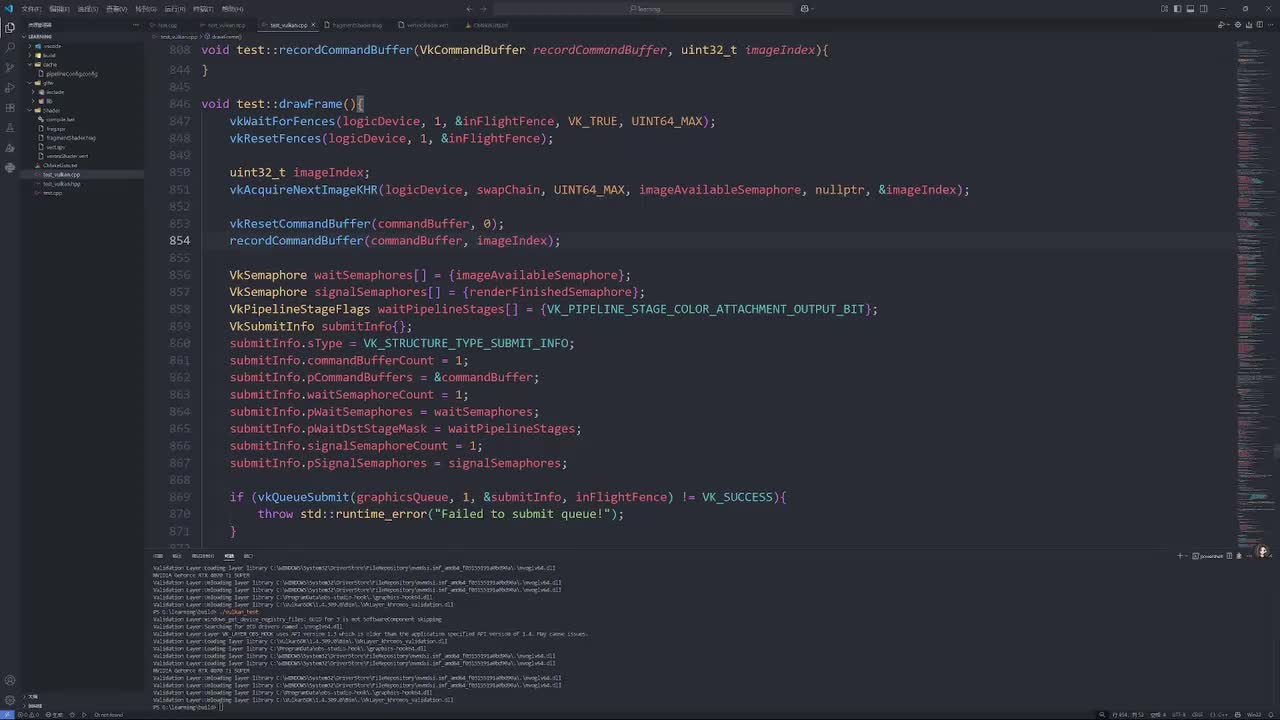This screenshot has width=1280, height=720.
Task: Open the View menu
Action: click(x=117, y=9)
